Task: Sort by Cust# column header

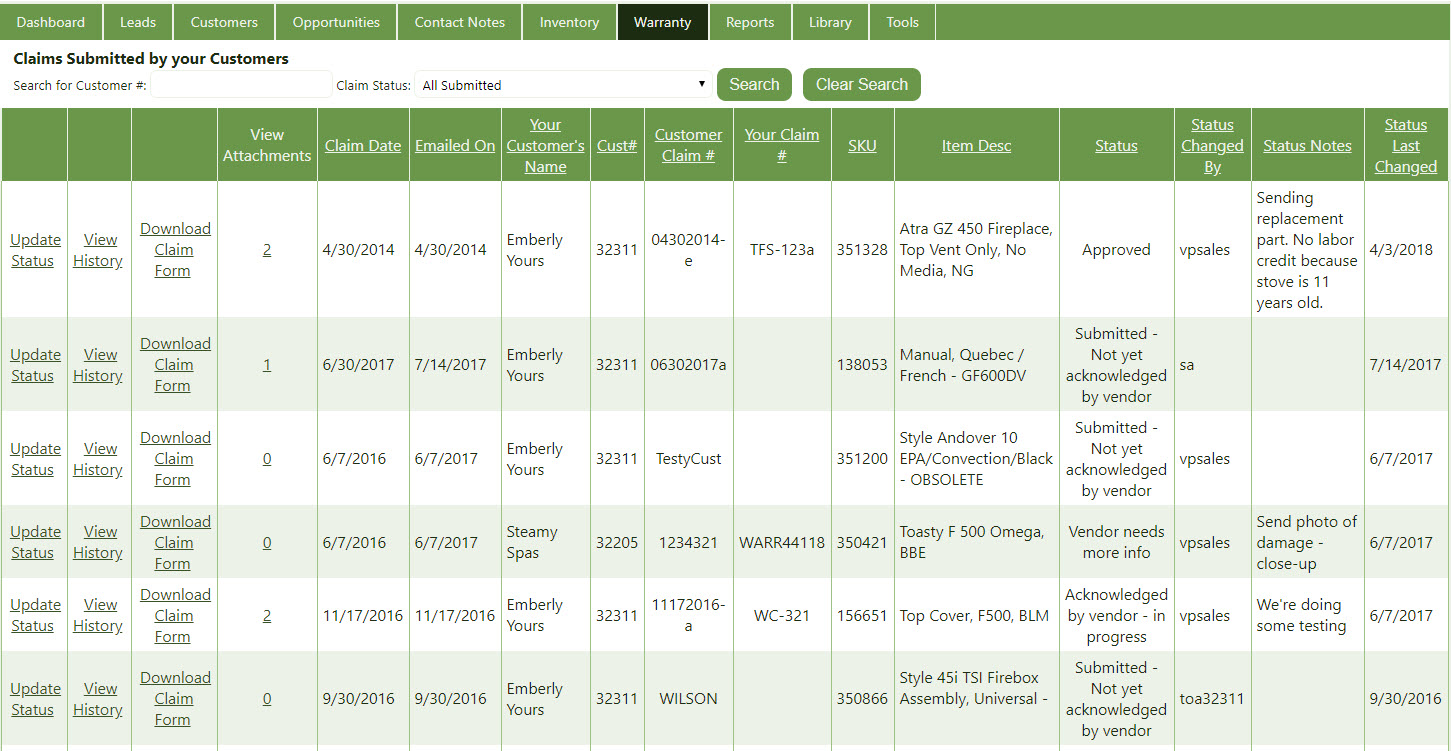Action: point(617,146)
